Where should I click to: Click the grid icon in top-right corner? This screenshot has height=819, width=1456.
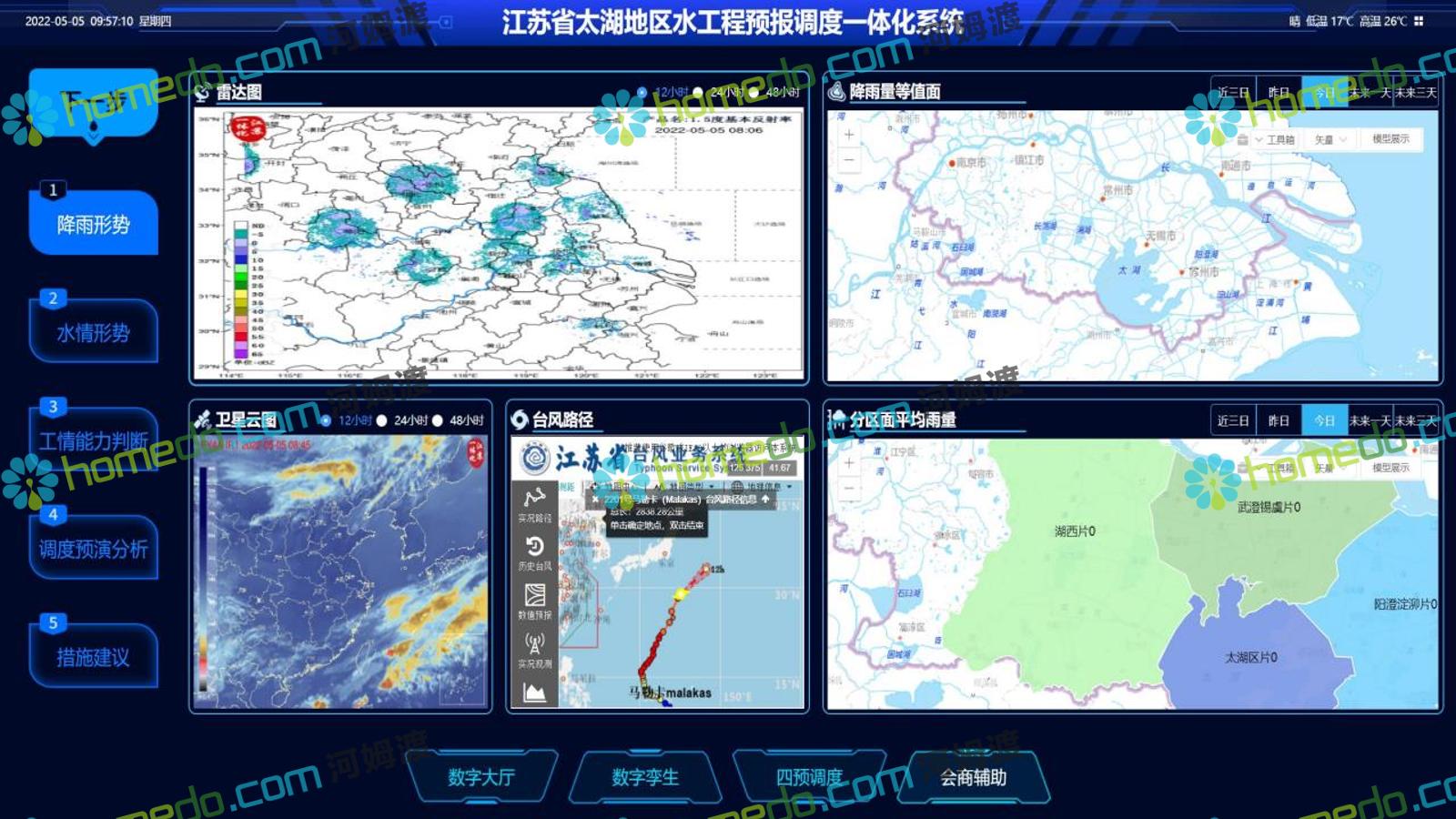click(1419, 21)
